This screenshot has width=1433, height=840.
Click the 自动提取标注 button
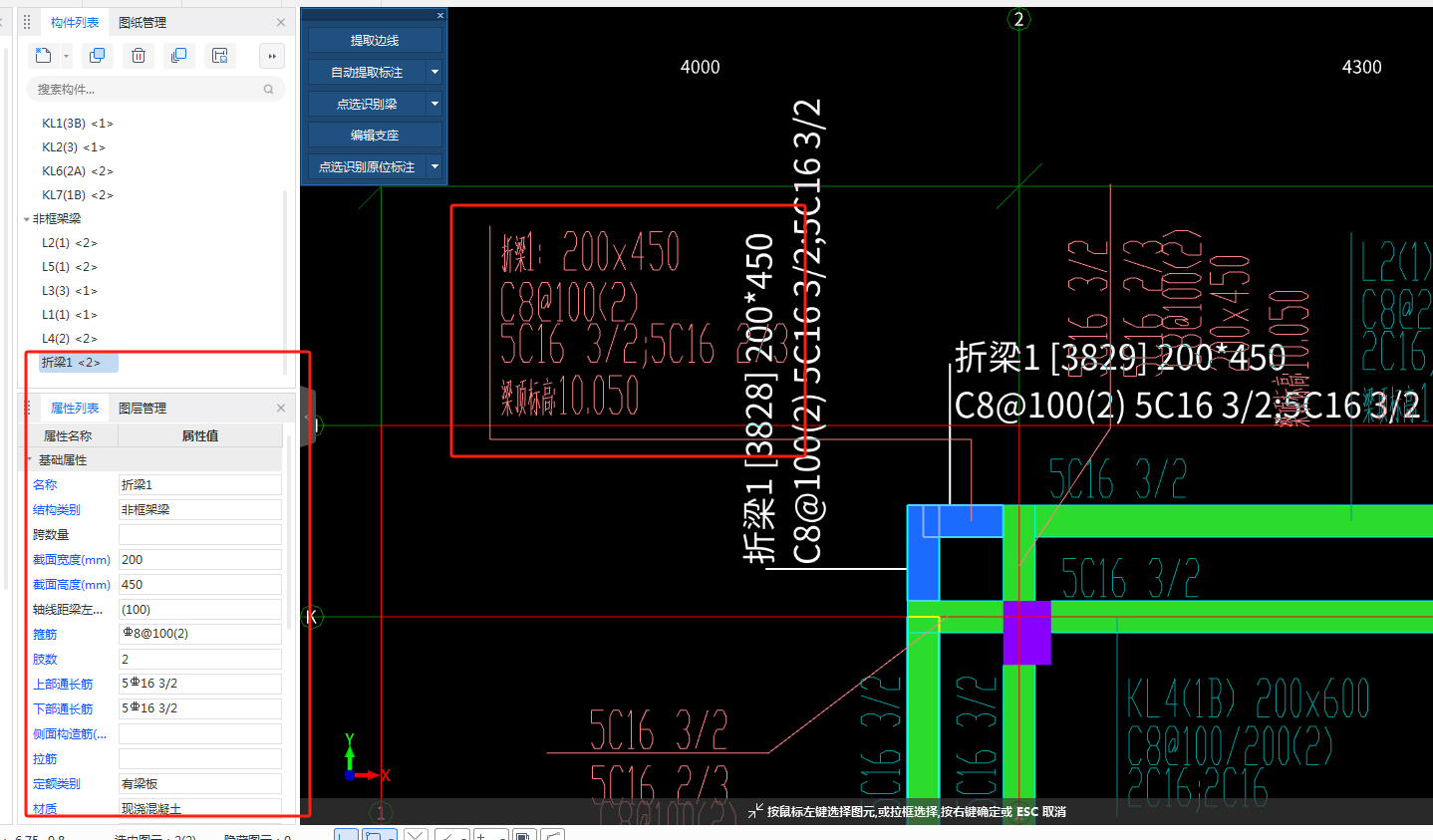[367, 72]
